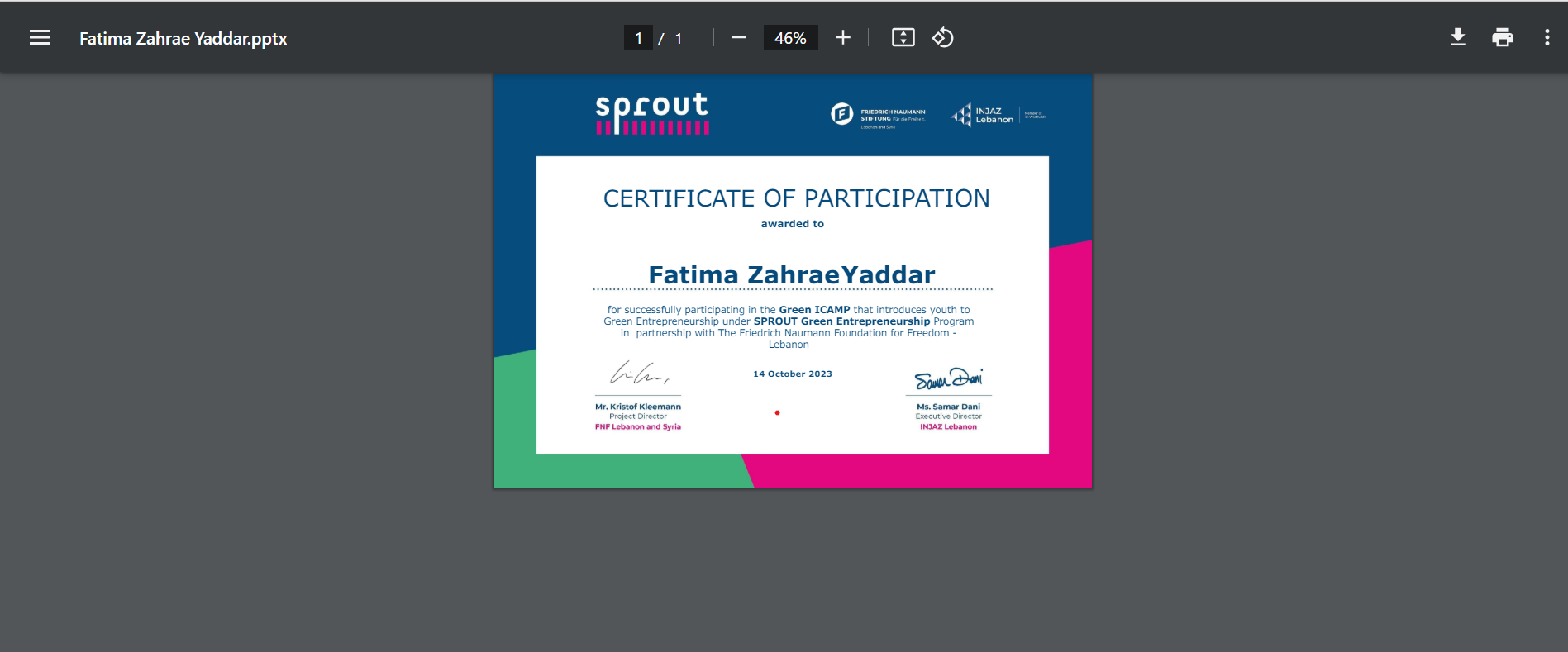
Task: Click the name Fatima ZahraeYaddar
Action: 792,275
